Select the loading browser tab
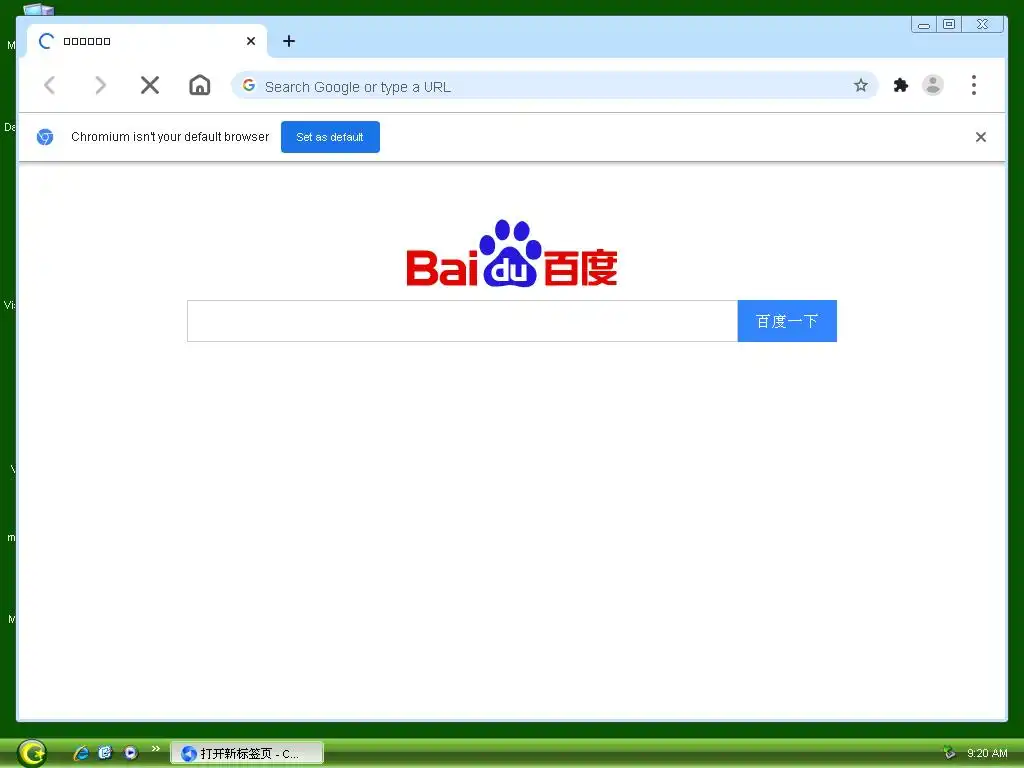This screenshot has height=768, width=1024. click(x=146, y=41)
